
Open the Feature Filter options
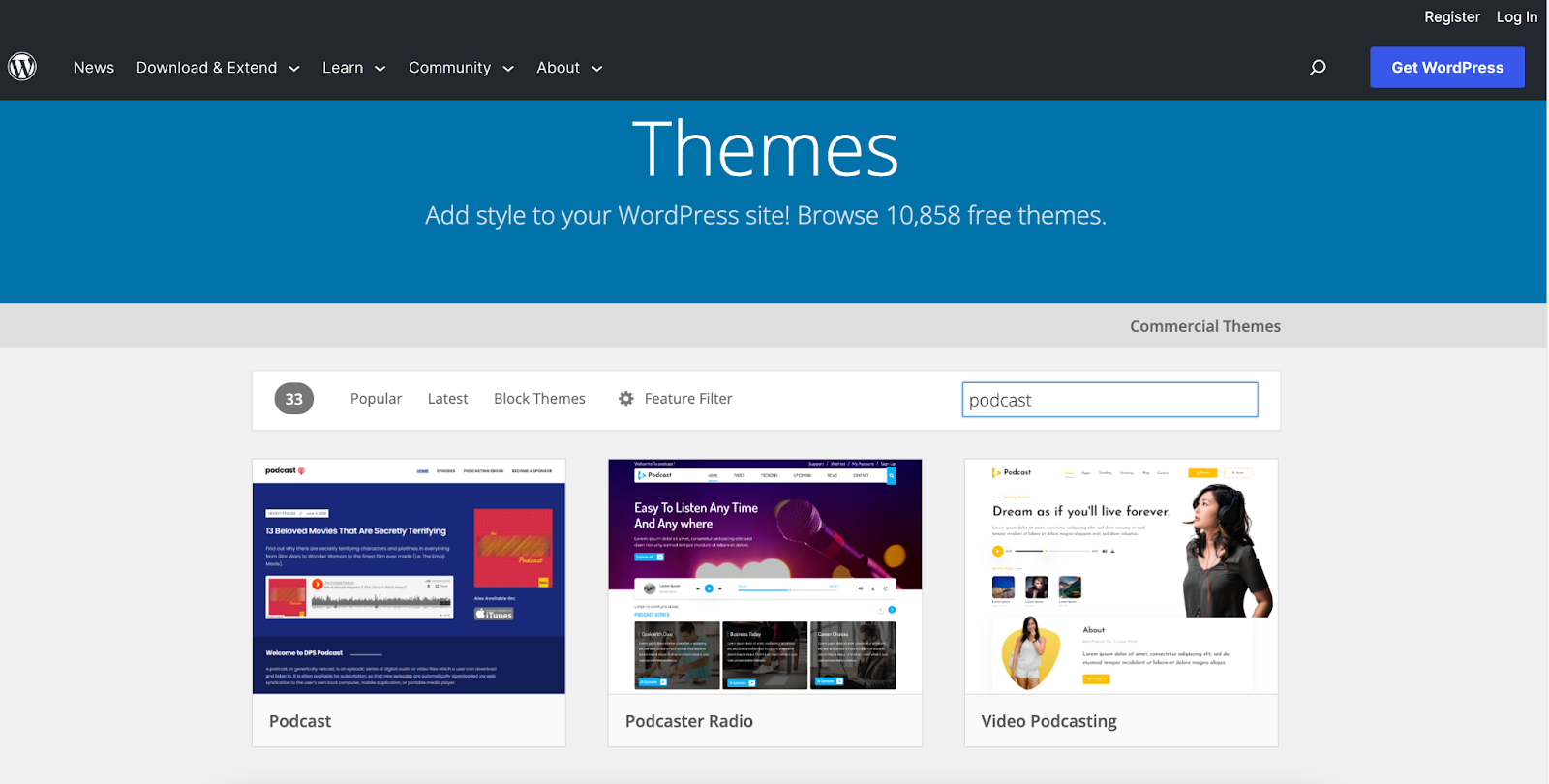click(676, 399)
